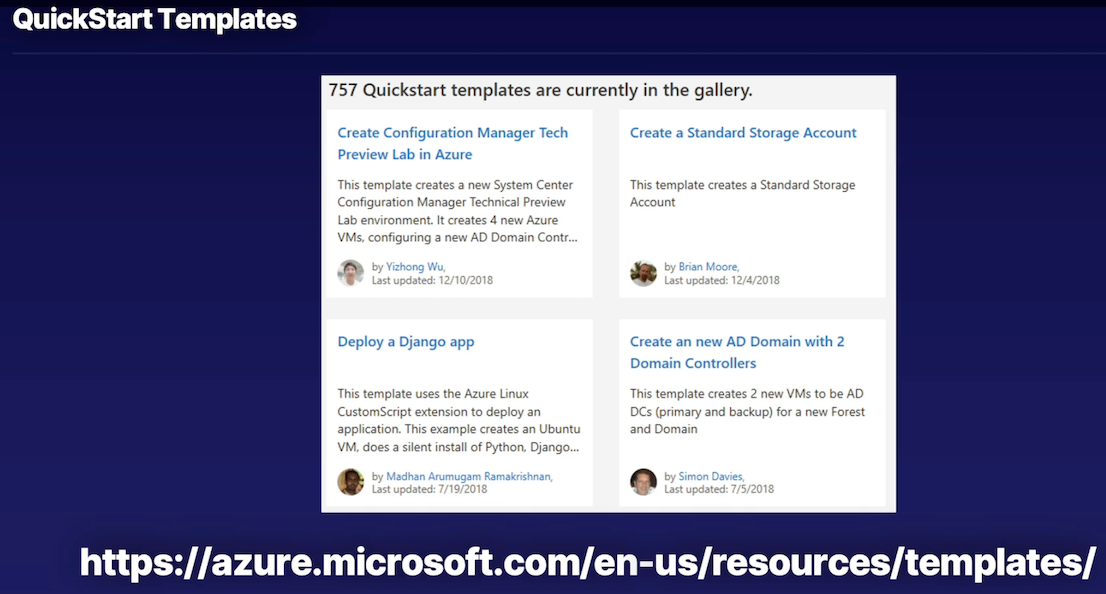Visit author Brian Moore's name link
Screen dimensions: 1106x594
click(708, 267)
